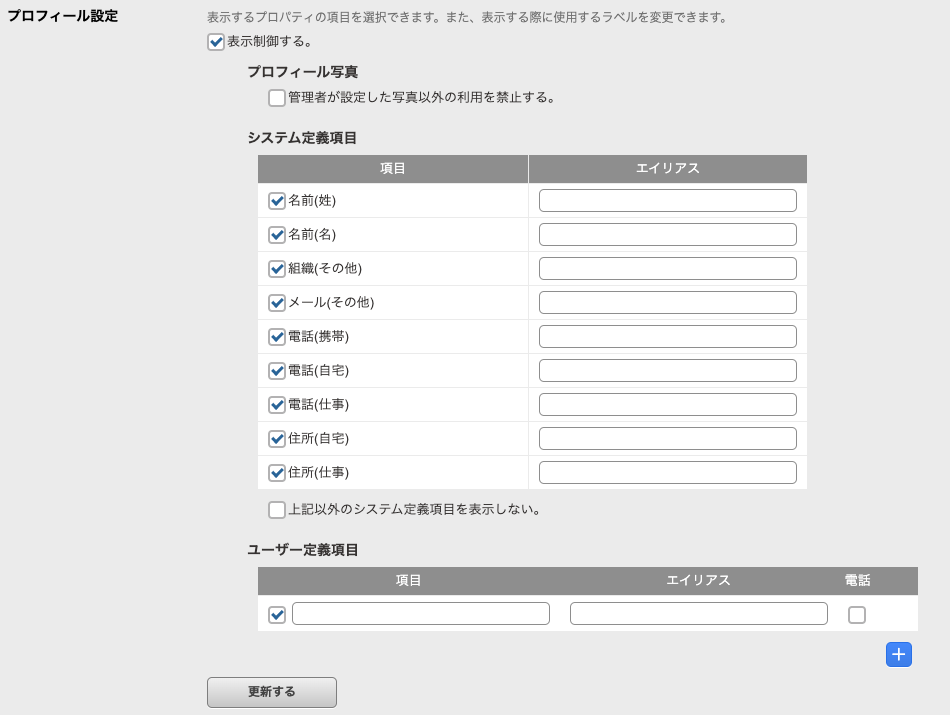950x715 pixels.
Task: Toggle the 表示制御する checkbox
Action: (x=216, y=42)
